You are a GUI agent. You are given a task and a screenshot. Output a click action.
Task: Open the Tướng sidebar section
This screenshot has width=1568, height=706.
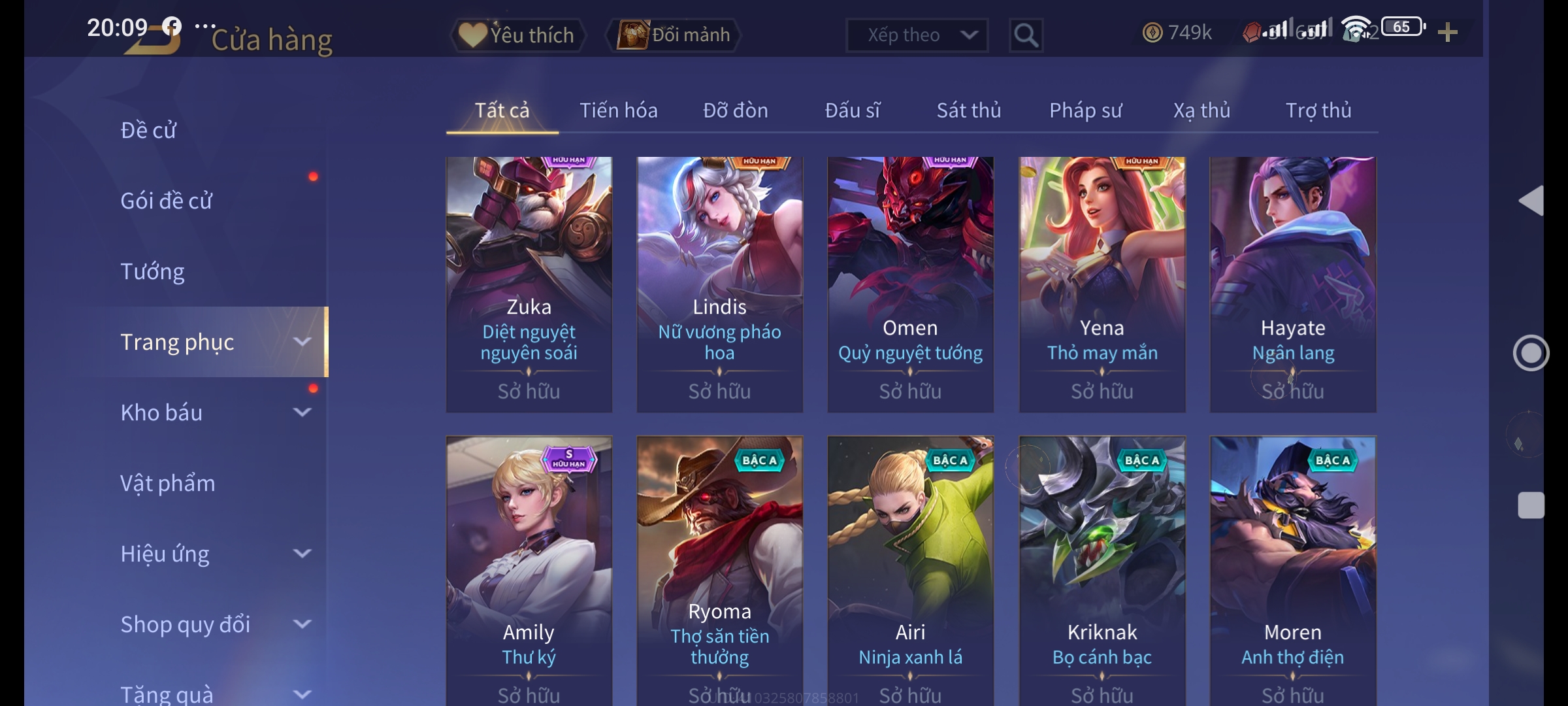pyautogui.click(x=152, y=271)
